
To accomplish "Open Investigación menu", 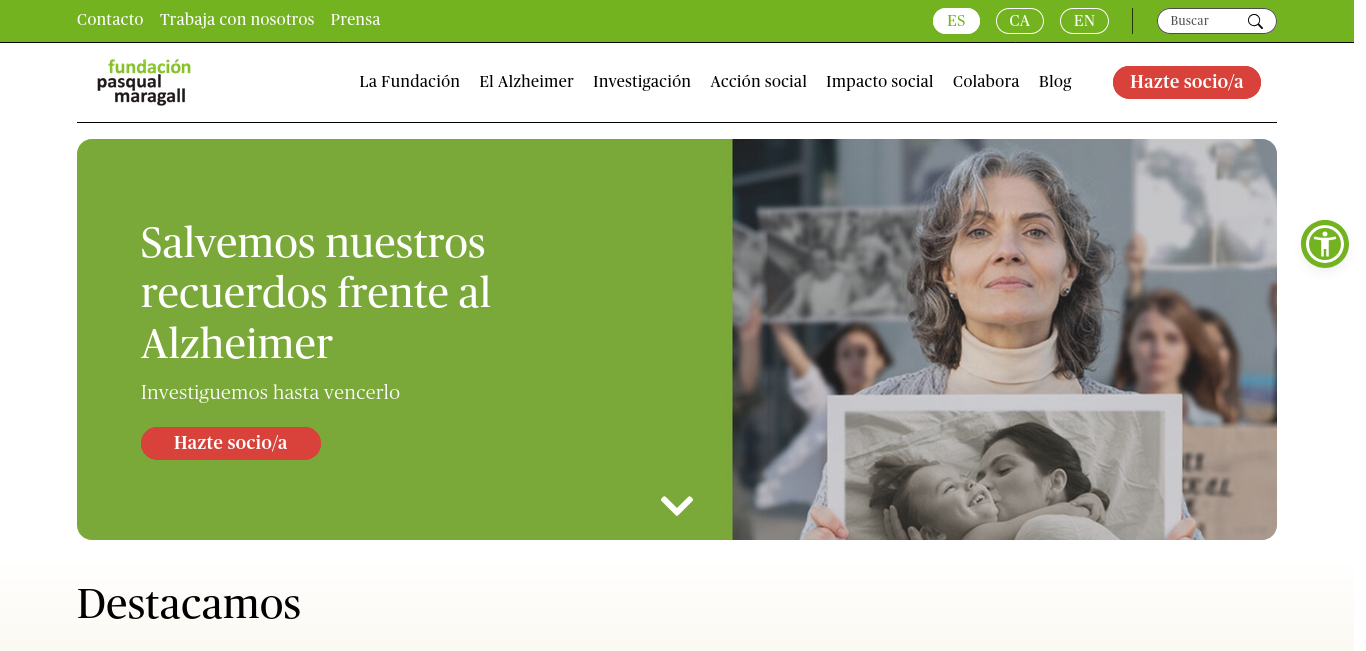I will (642, 82).
